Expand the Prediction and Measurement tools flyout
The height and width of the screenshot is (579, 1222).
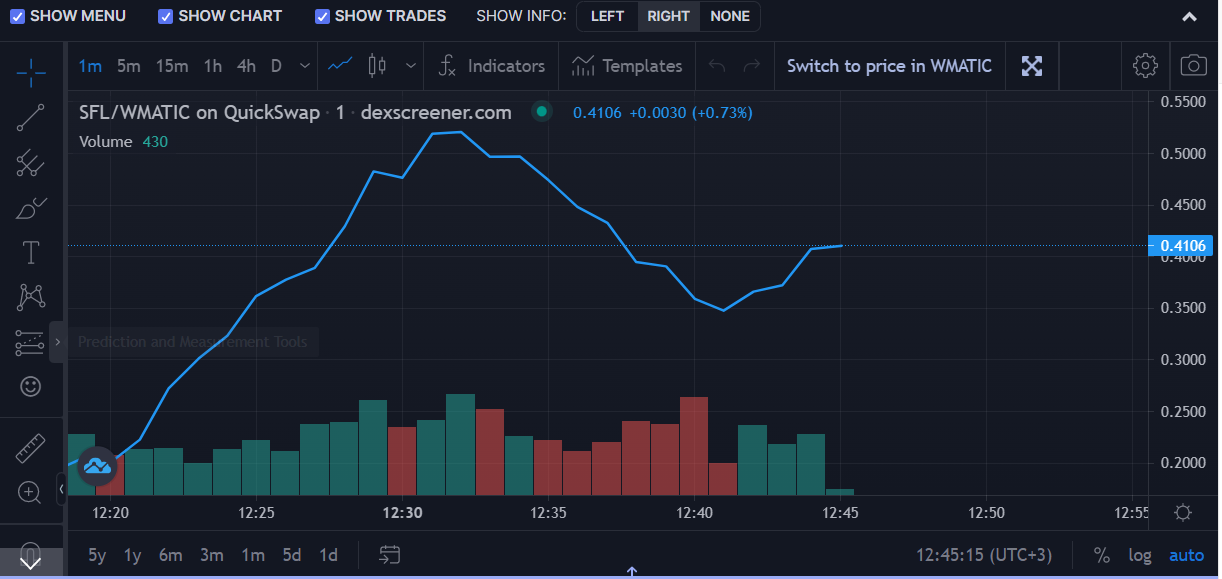(x=57, y=342)
